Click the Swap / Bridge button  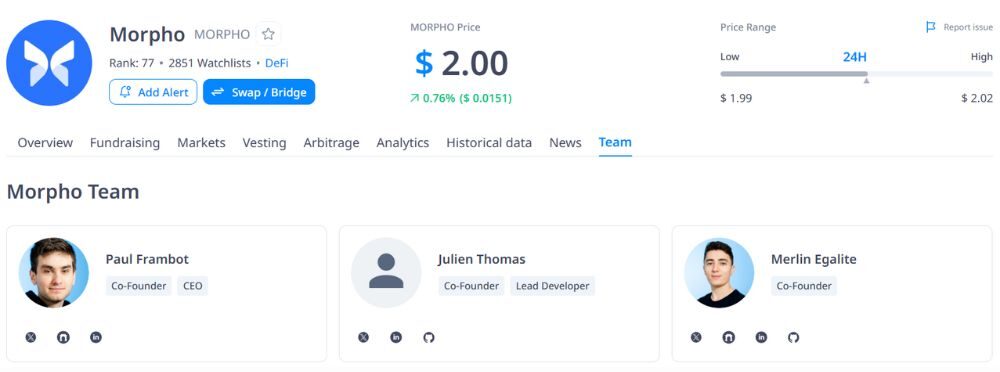(x=259, y=92)
